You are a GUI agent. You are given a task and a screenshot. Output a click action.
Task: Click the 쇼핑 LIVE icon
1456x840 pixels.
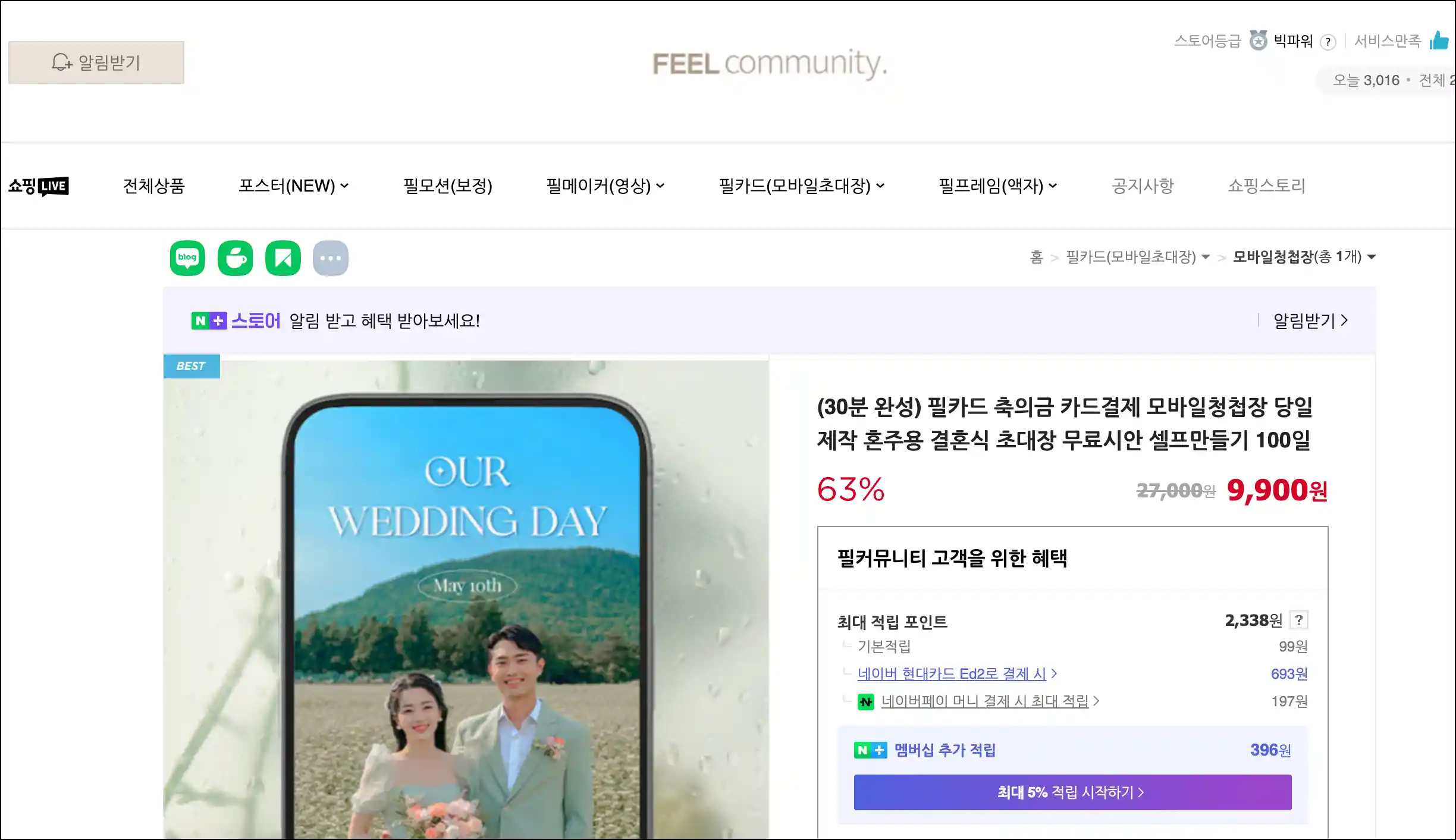tap(39, 186)
